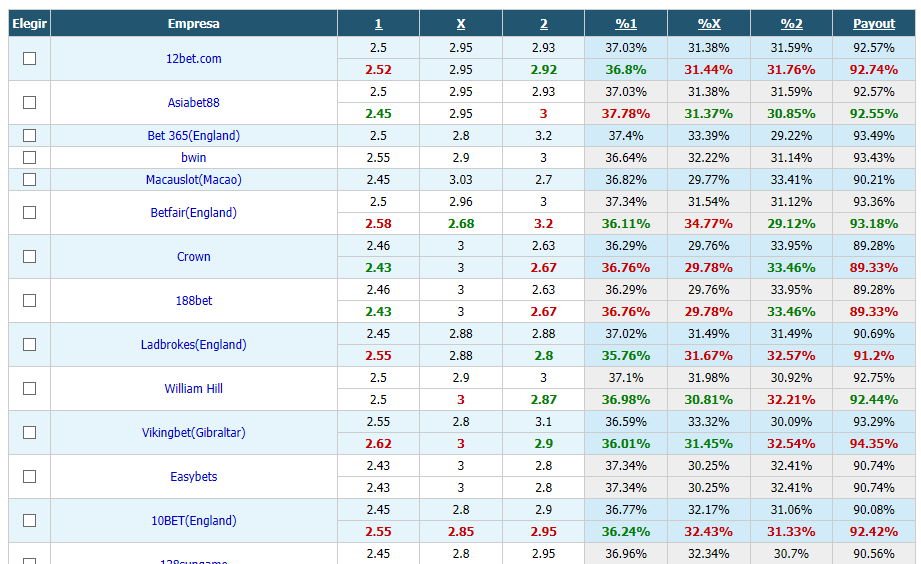Click William Hill green odds 2.87
921x564 pixels.
544,400
